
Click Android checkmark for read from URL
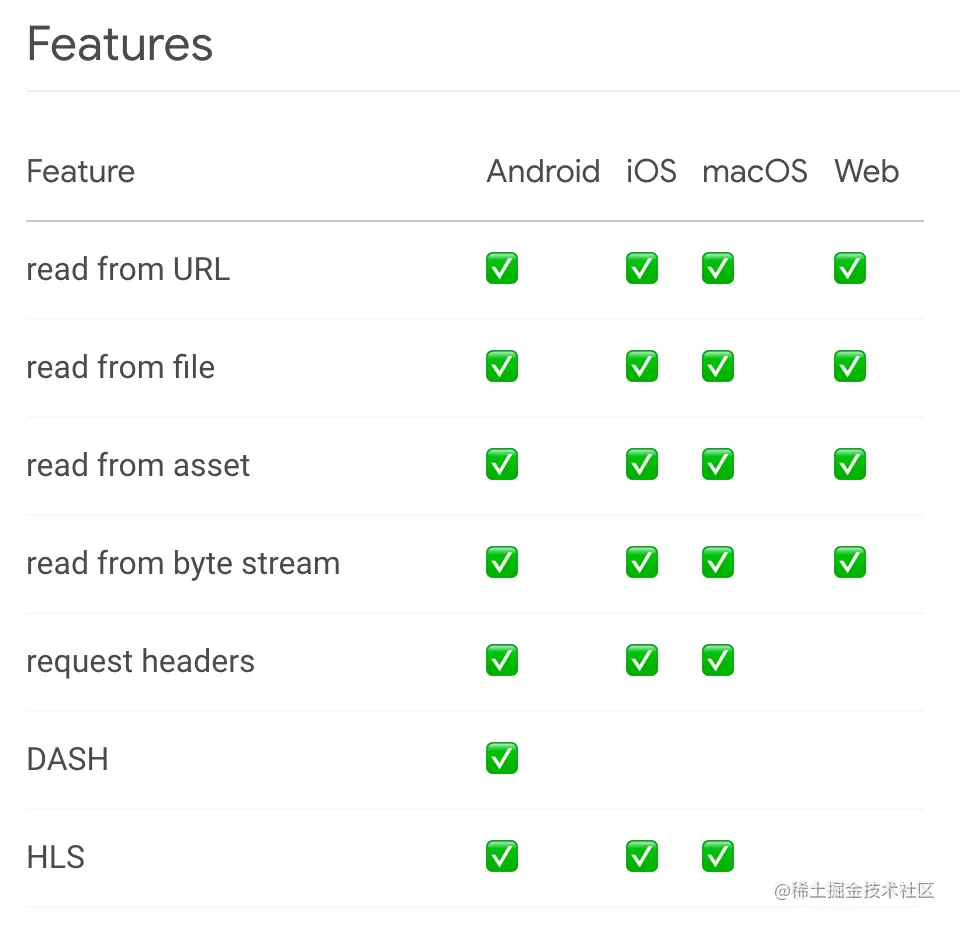501,268
